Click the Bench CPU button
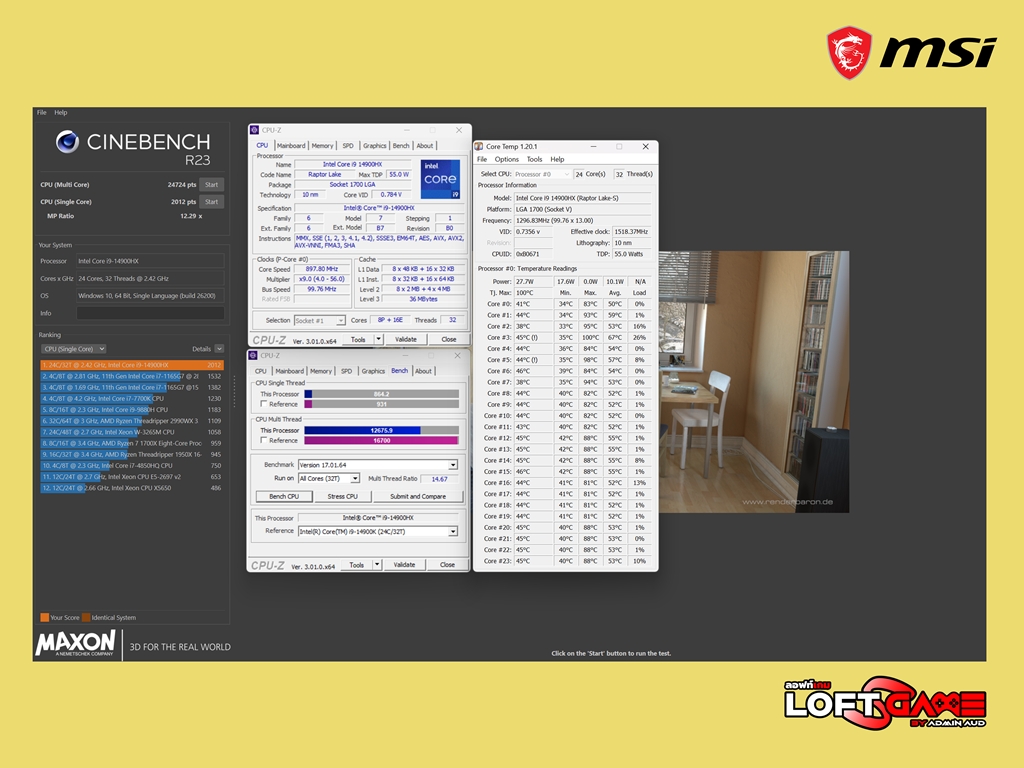The width and height of the screenshot is (1024, 768). point(284,496)
